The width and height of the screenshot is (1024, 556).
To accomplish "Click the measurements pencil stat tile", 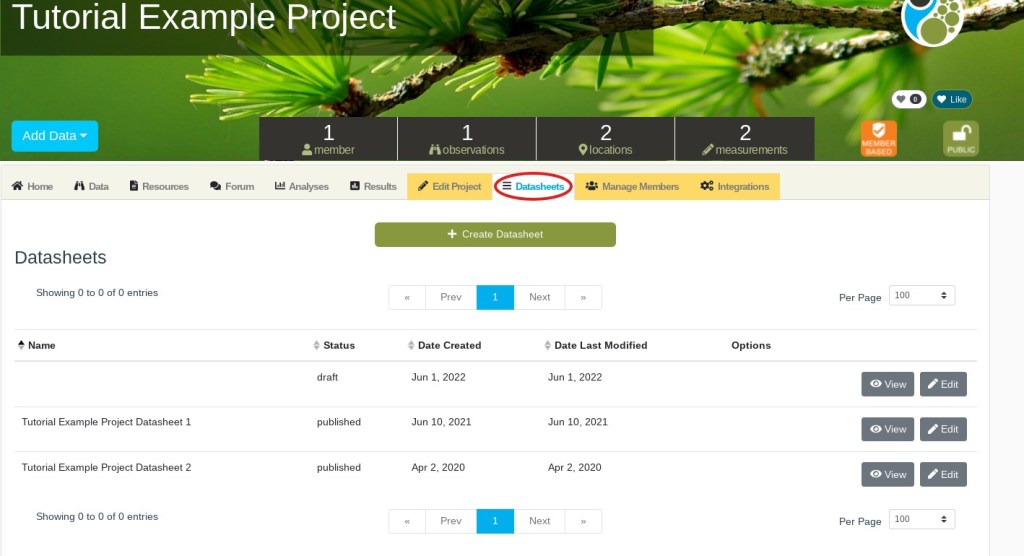I will pos(744,139).
